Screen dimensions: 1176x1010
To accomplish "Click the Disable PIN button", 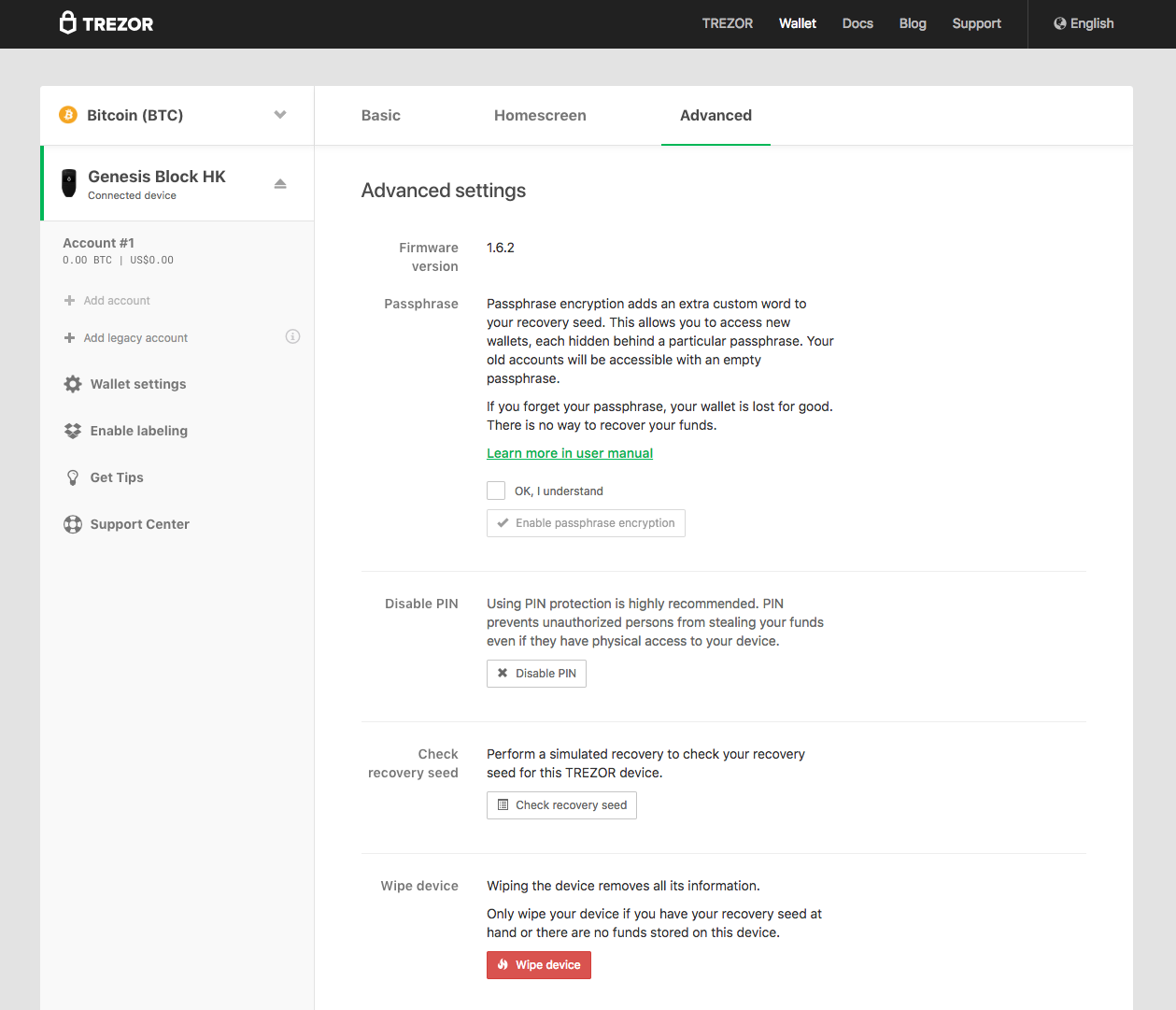I will [536, 674].
